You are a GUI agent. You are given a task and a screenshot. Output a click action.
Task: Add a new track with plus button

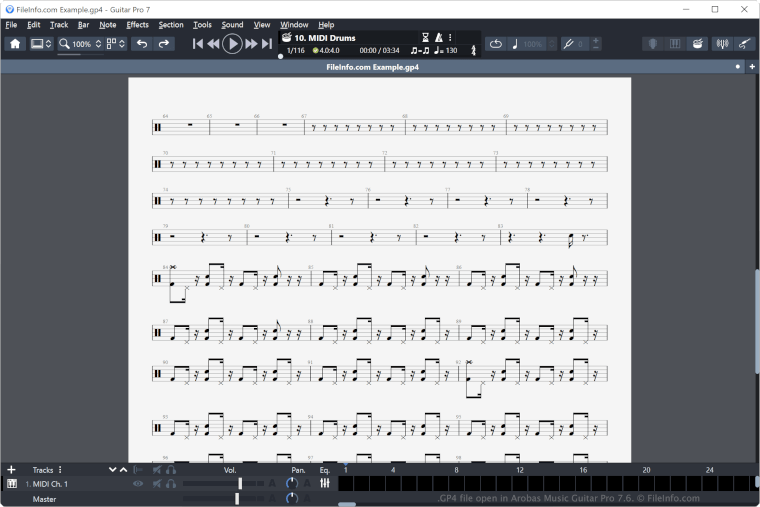point(11,470)
